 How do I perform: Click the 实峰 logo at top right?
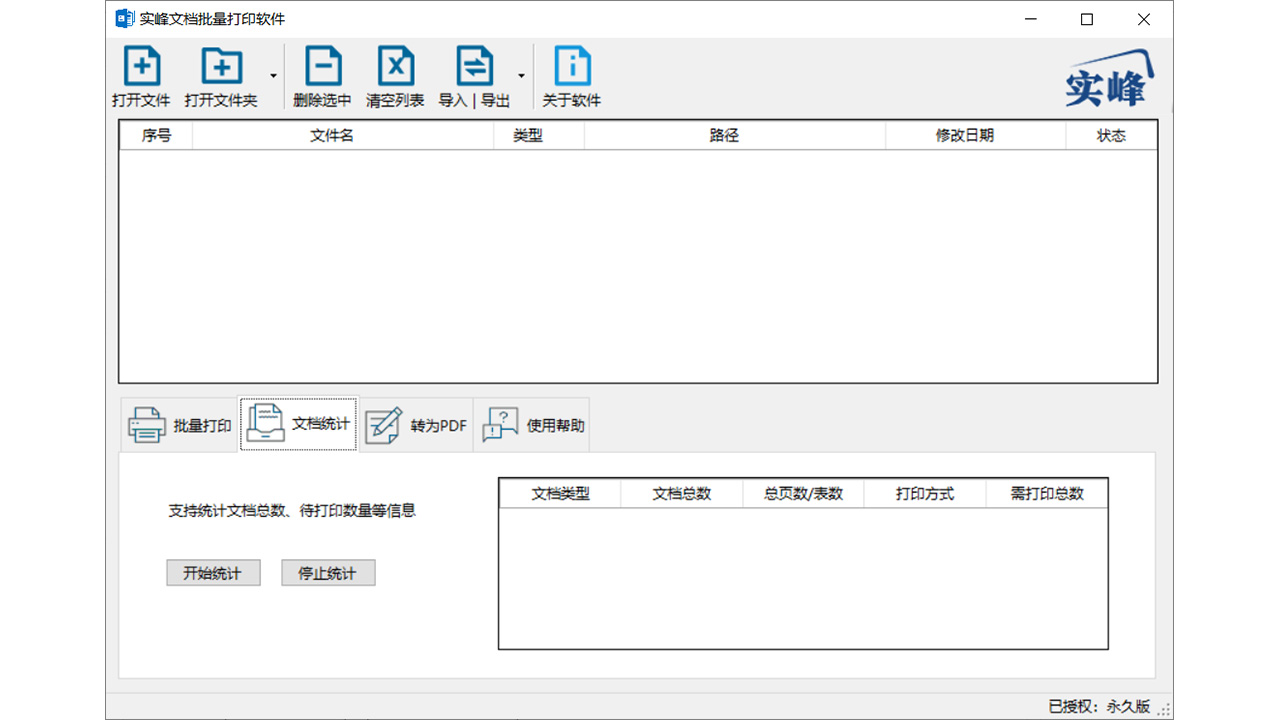click(1108, 80)
